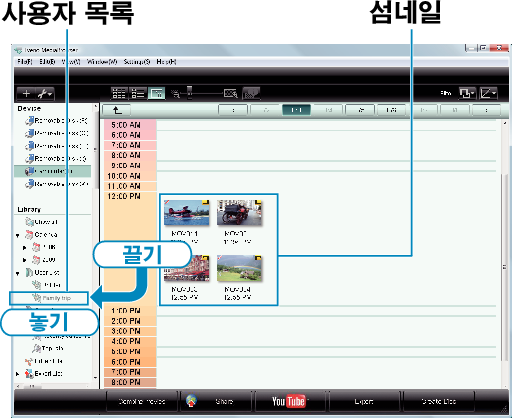This screenshot has height=418, width=512.
Task: Click the Combine movies button
Action: tap(142, 401)
